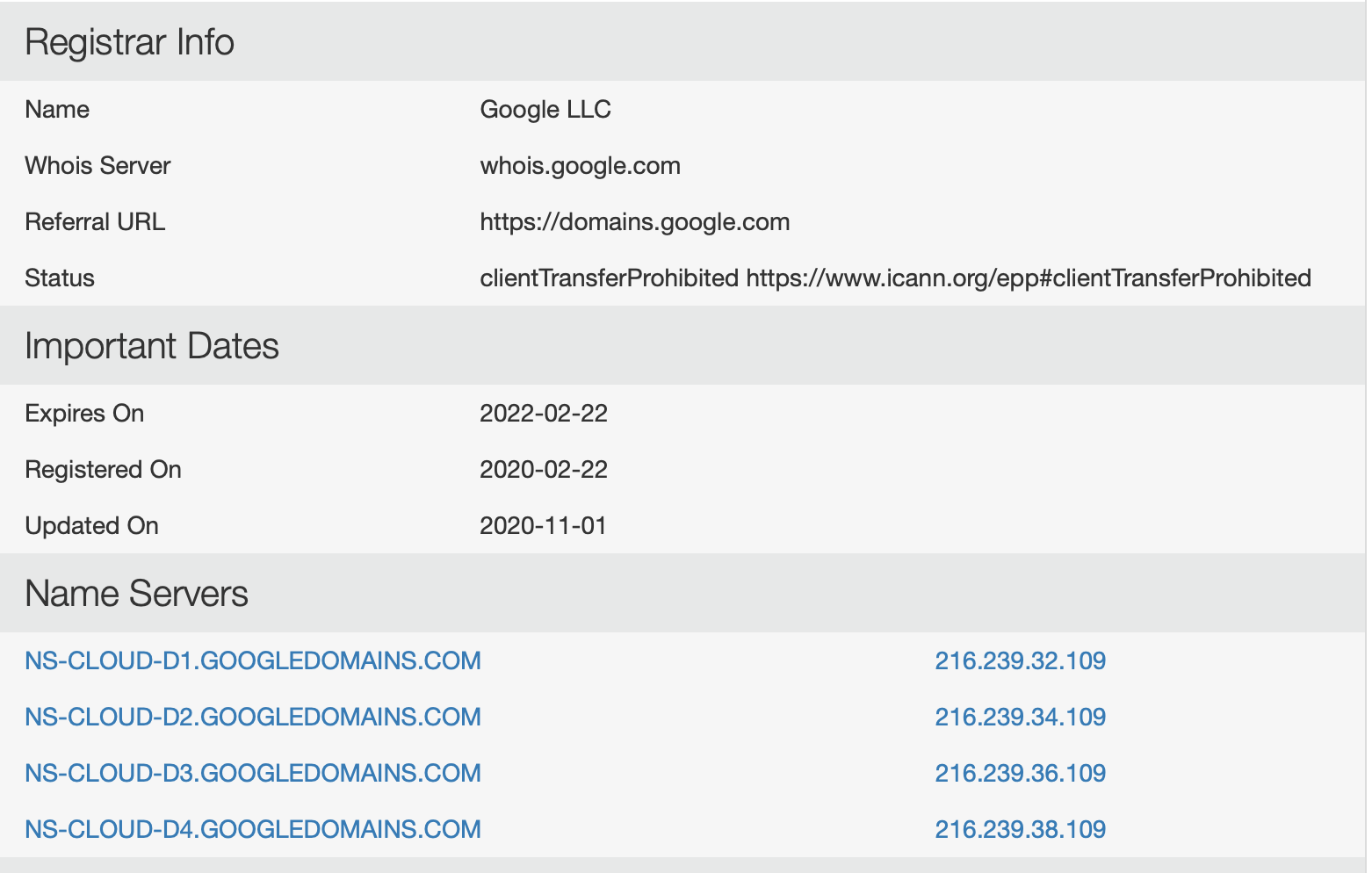Click the https://domains.google.com referral URL
The height and width of the screenshot is (873, 1372).
coord(634,221)
